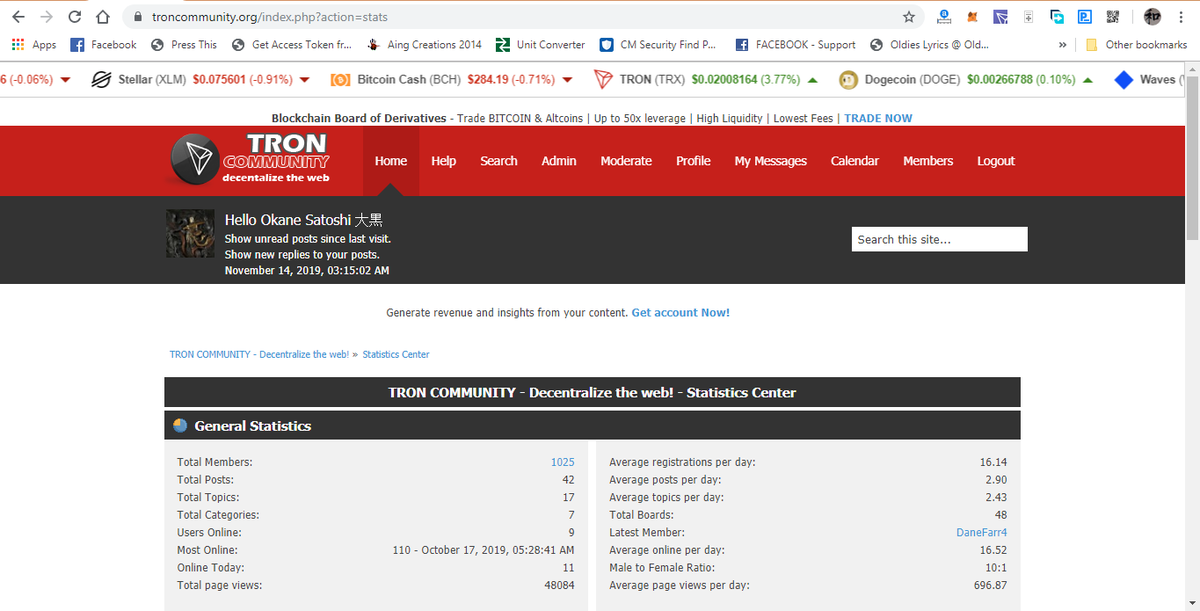
Task: Open My Messages in the nav bar
Action: 771,161
